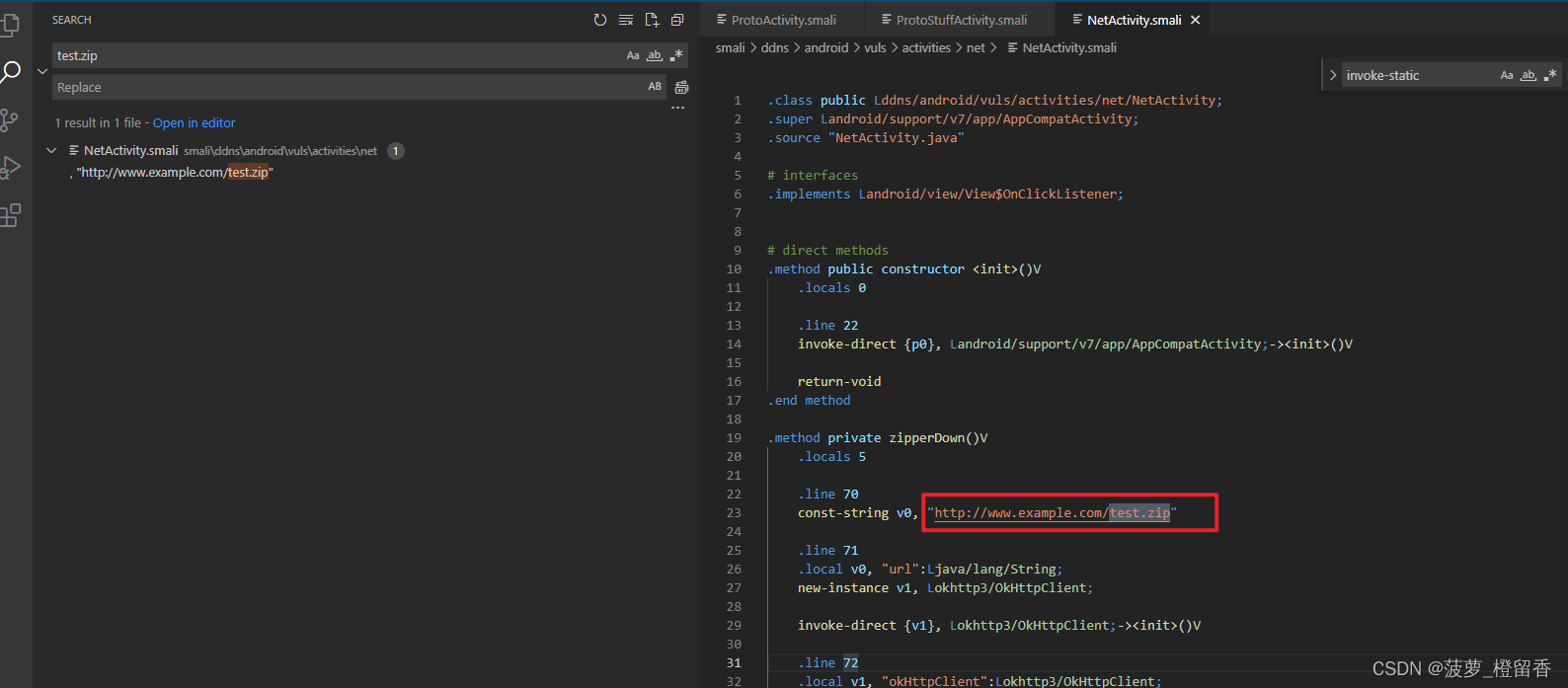Click into the Replace input field
The image size is (1568, 688).
coord(346,87)
